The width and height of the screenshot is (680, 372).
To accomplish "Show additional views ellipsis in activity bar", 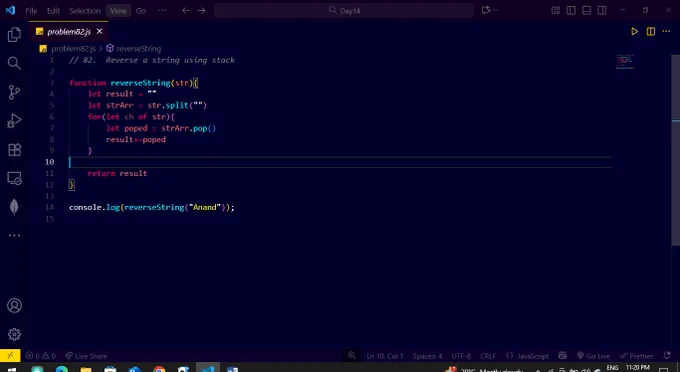I will click(x=14, y=235).
